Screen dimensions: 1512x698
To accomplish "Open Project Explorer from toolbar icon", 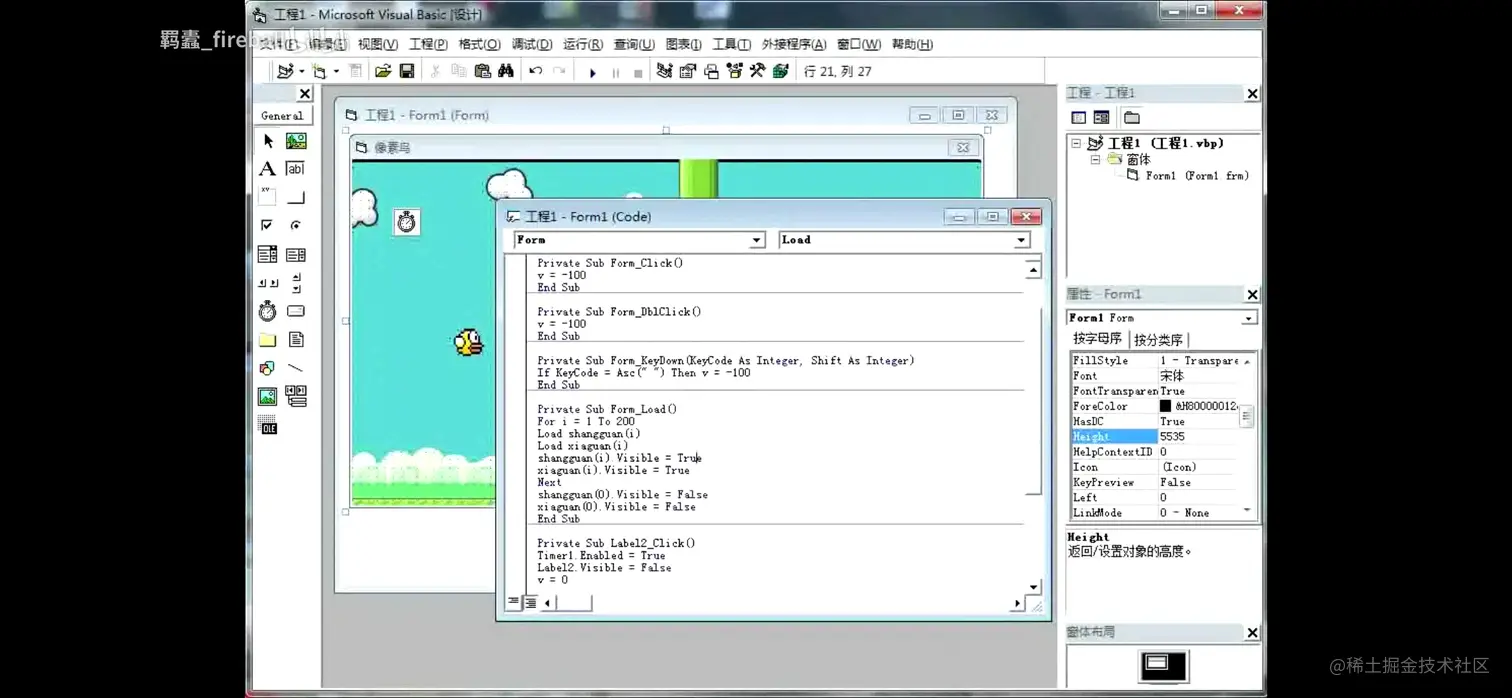I will point(664,71).
